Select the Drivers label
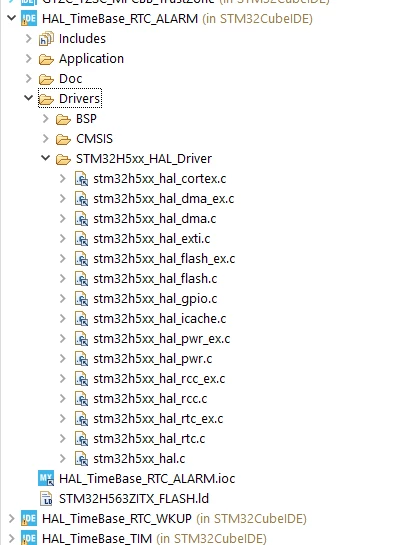Screen dimensions: 400x545 pos(80,98)
